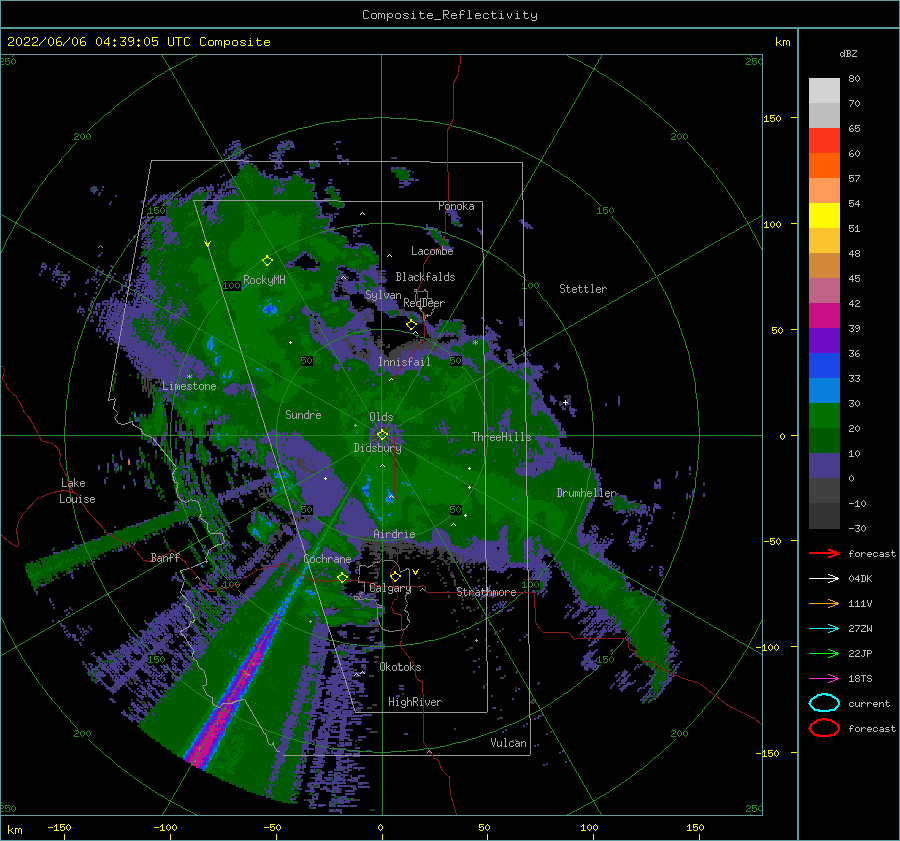This screenshot has width=900, height=841.
Task: Click the -150 tick on the bottom axis
Action: [59, 827]
